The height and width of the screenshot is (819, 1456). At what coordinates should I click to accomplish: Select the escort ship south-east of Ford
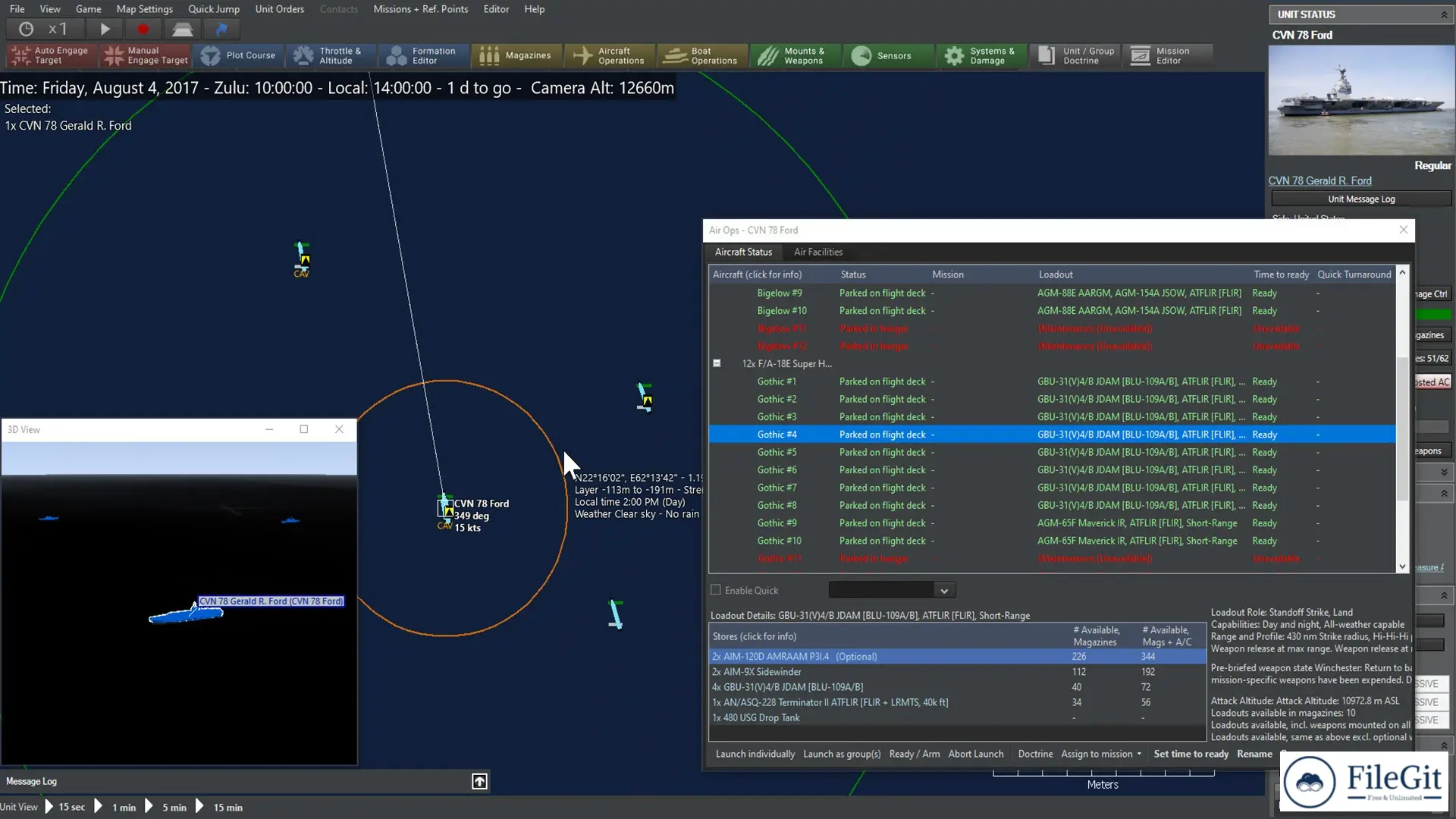pyautogui.click(x=616, y=614)
